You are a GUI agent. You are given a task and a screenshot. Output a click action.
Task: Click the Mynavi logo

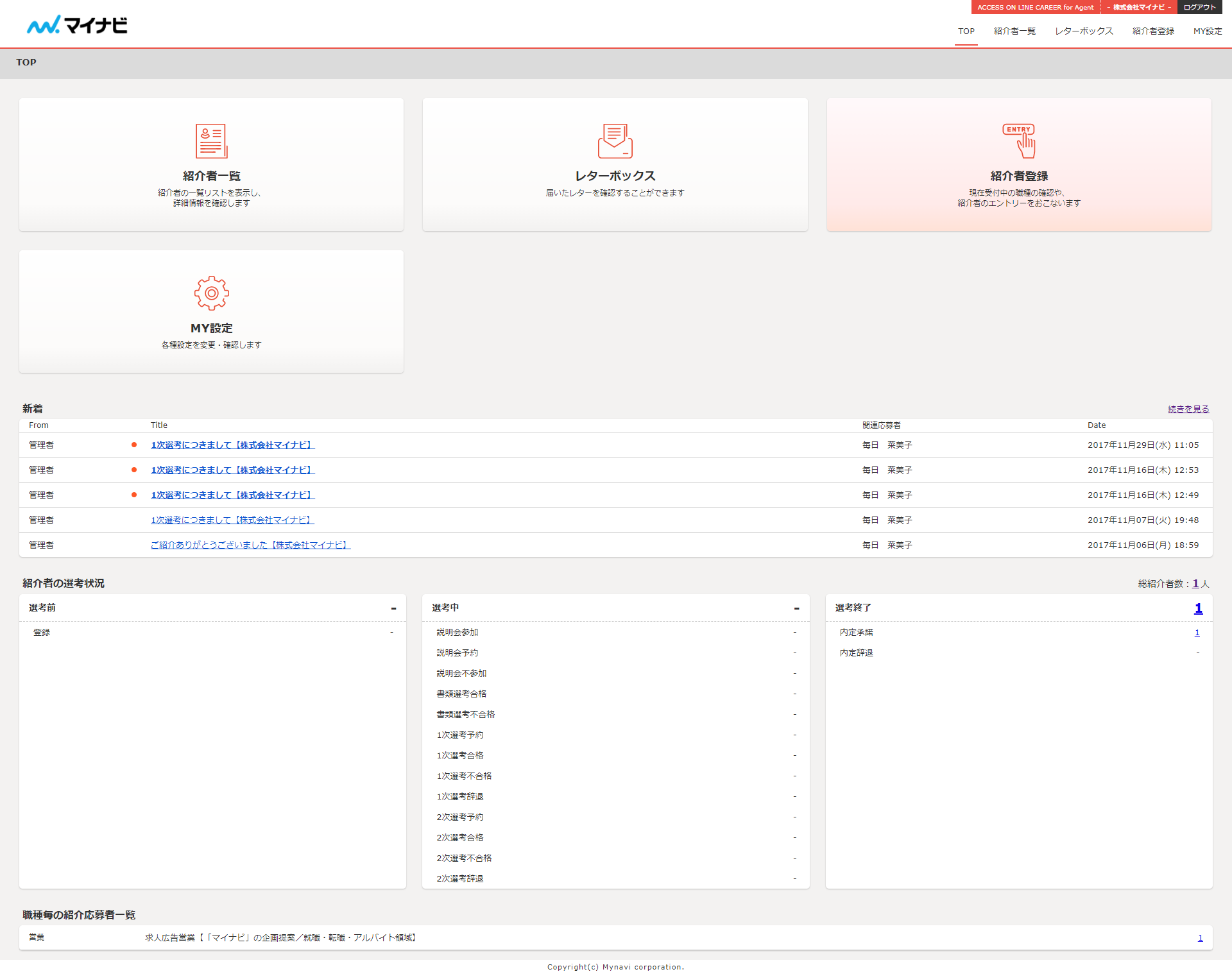click(x=77, y=25)
